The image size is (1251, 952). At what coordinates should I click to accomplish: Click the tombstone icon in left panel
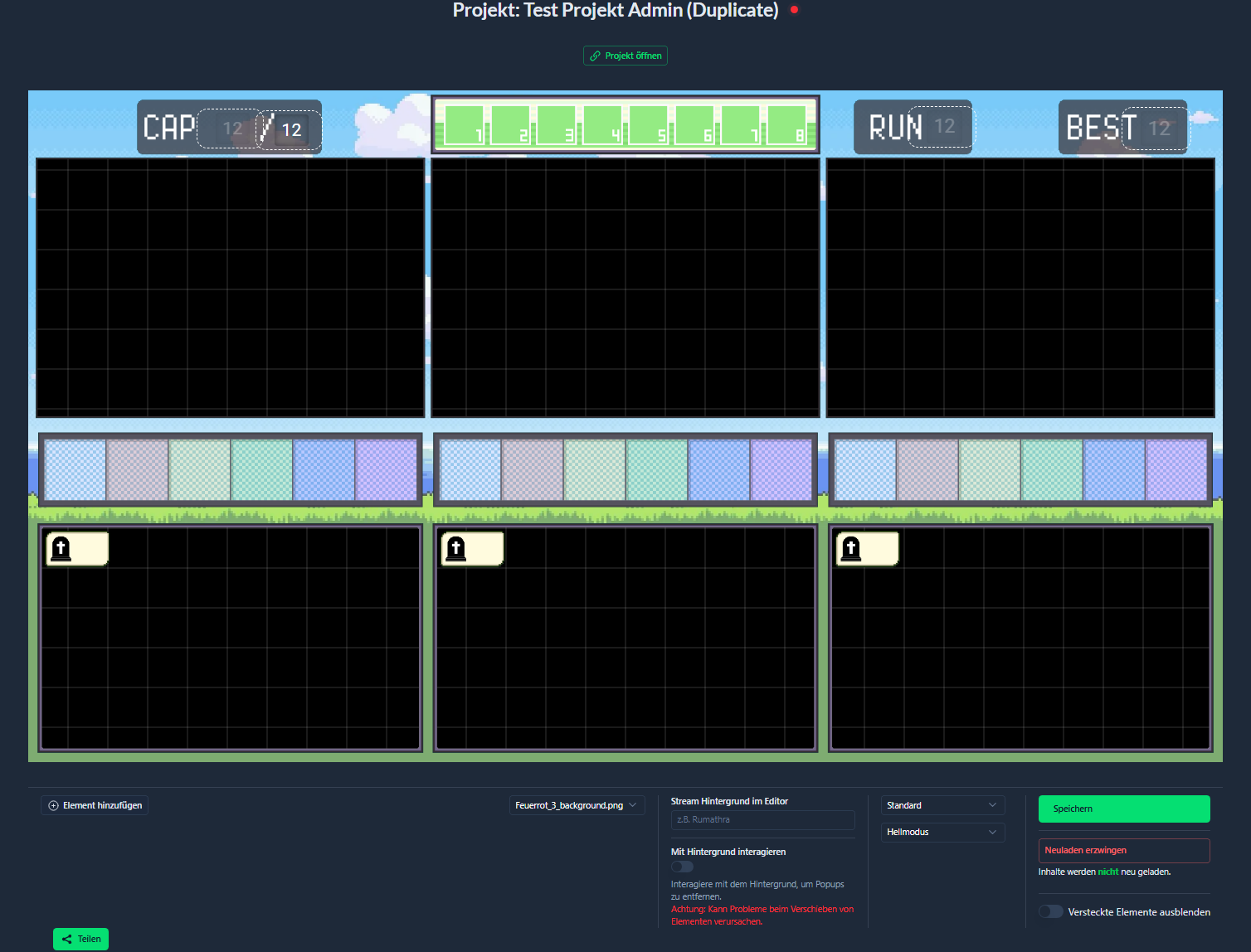[61, 548]
